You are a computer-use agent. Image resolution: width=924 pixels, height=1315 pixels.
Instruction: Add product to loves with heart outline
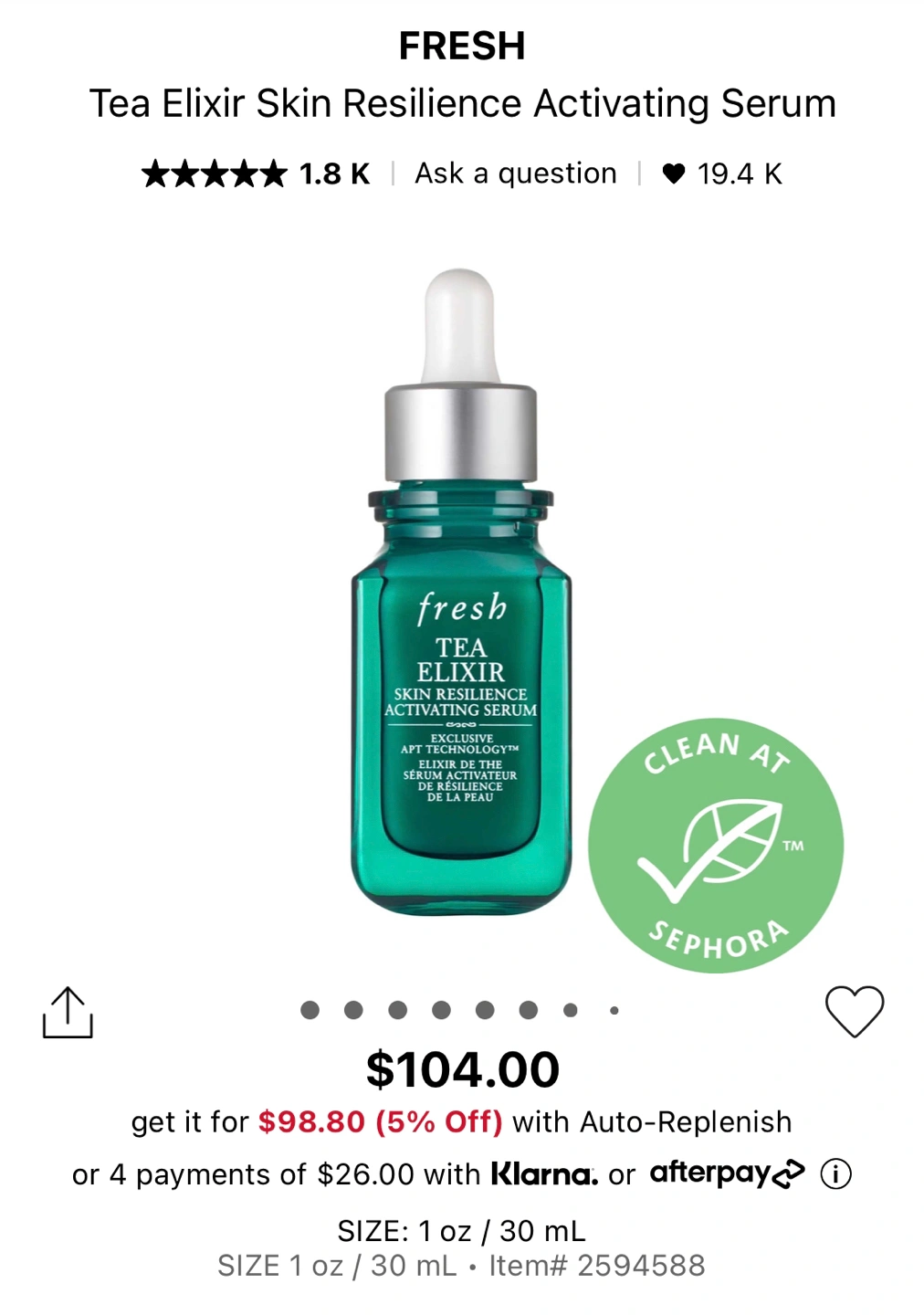click(x=855, y=1011)
